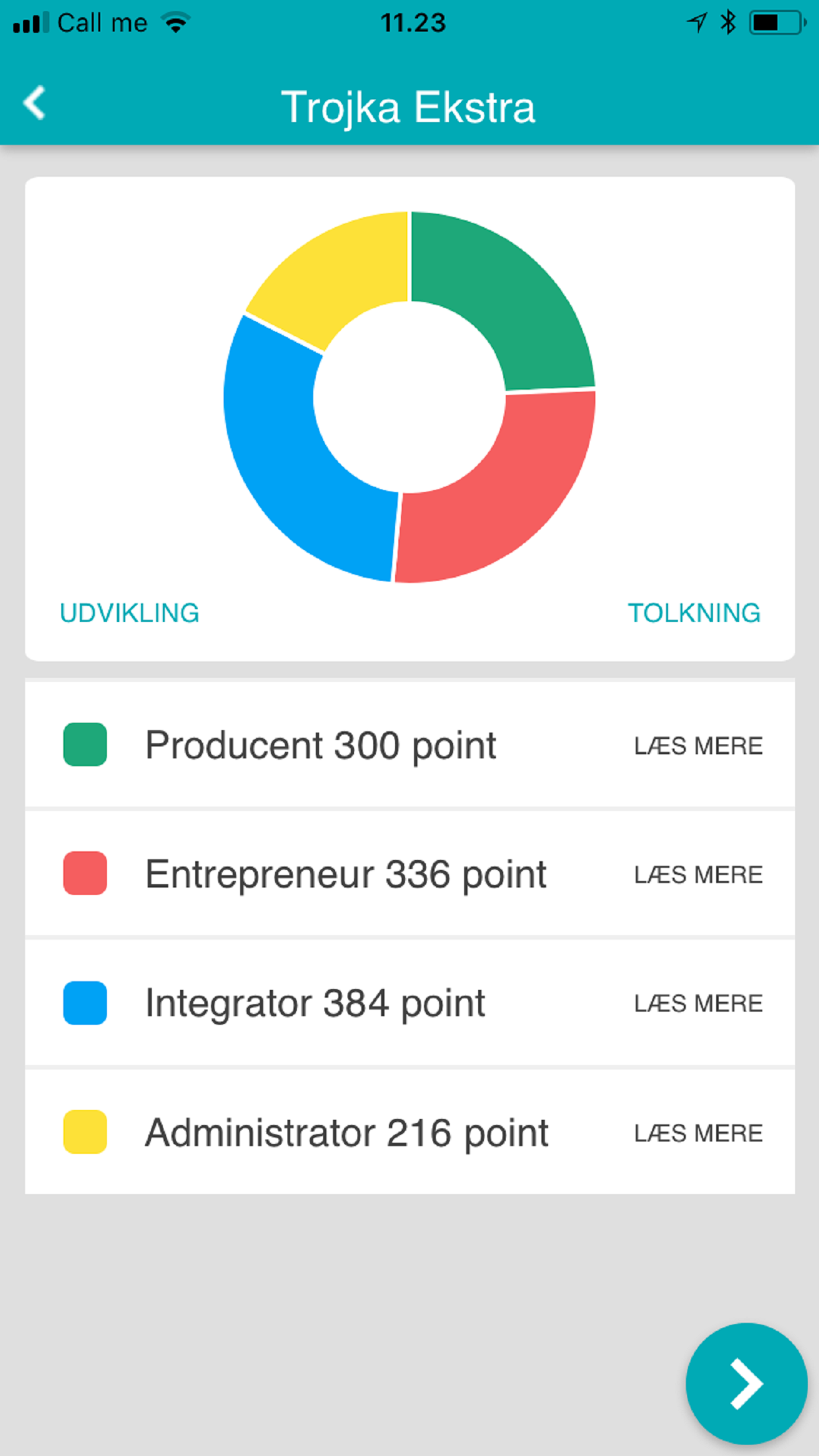Tap the cellular signal bars
Image resolution: width=819 pixels, height=1456 pixels.
pos(30,23)
